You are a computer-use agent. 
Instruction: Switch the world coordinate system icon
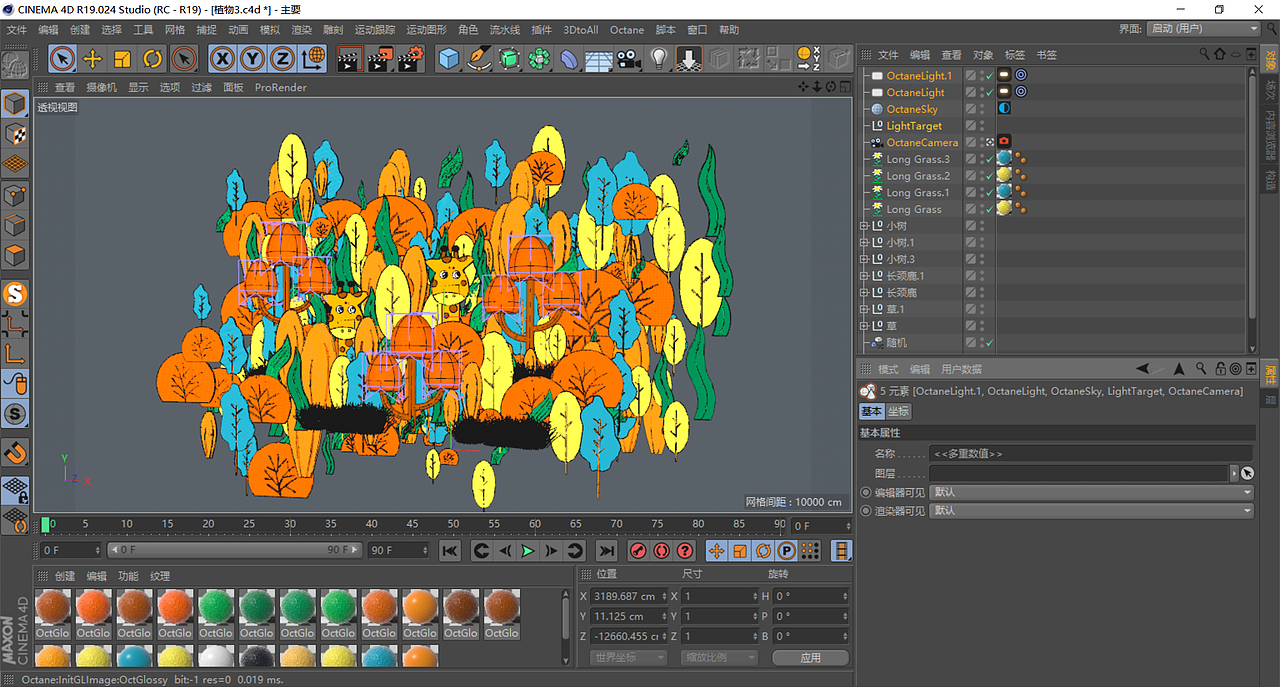(x=313, y=59)
